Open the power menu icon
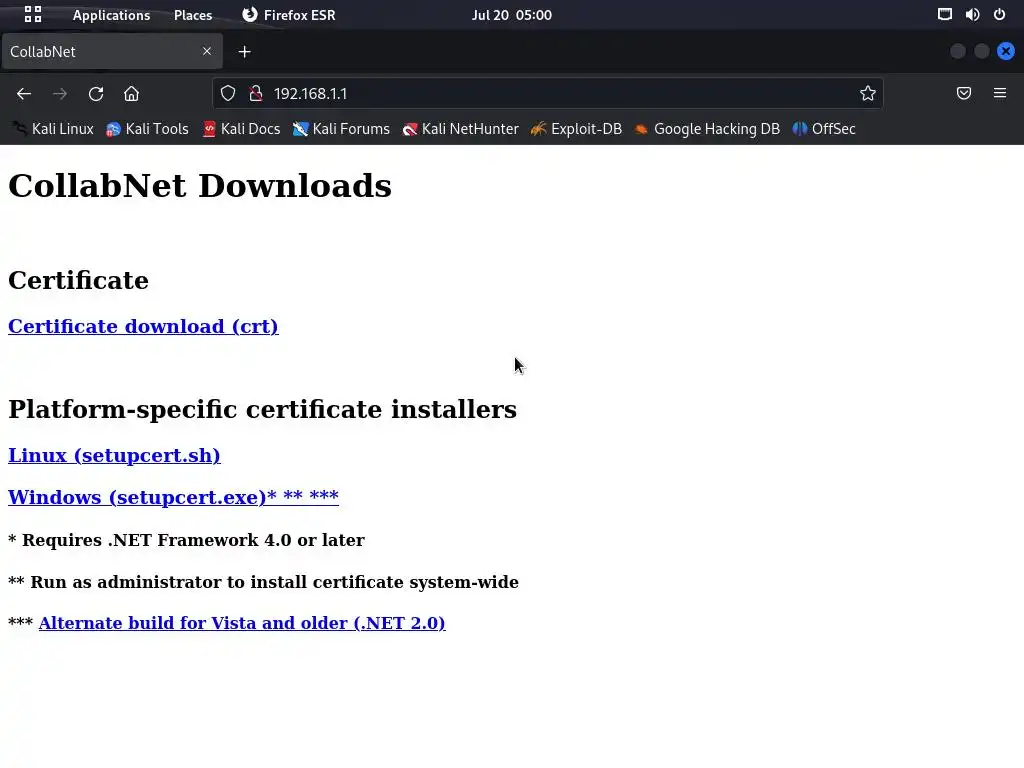Viewport: 1024px width, 768px height. point(999,14)
